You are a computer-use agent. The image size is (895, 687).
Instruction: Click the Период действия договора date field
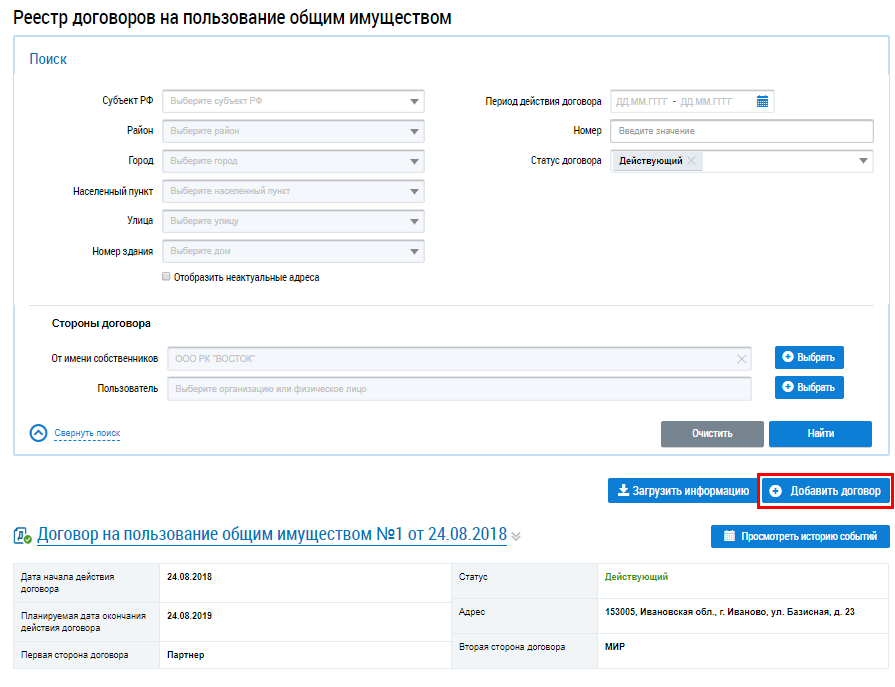[692, 102]
